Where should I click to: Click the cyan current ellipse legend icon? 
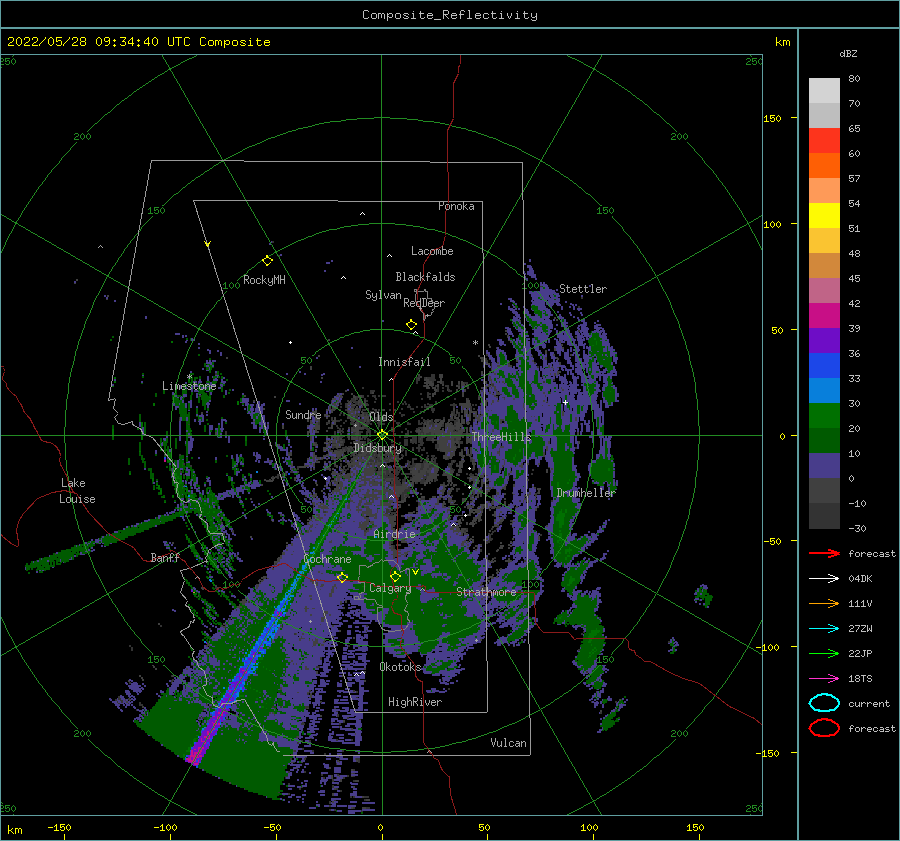(x=824, y=703)
